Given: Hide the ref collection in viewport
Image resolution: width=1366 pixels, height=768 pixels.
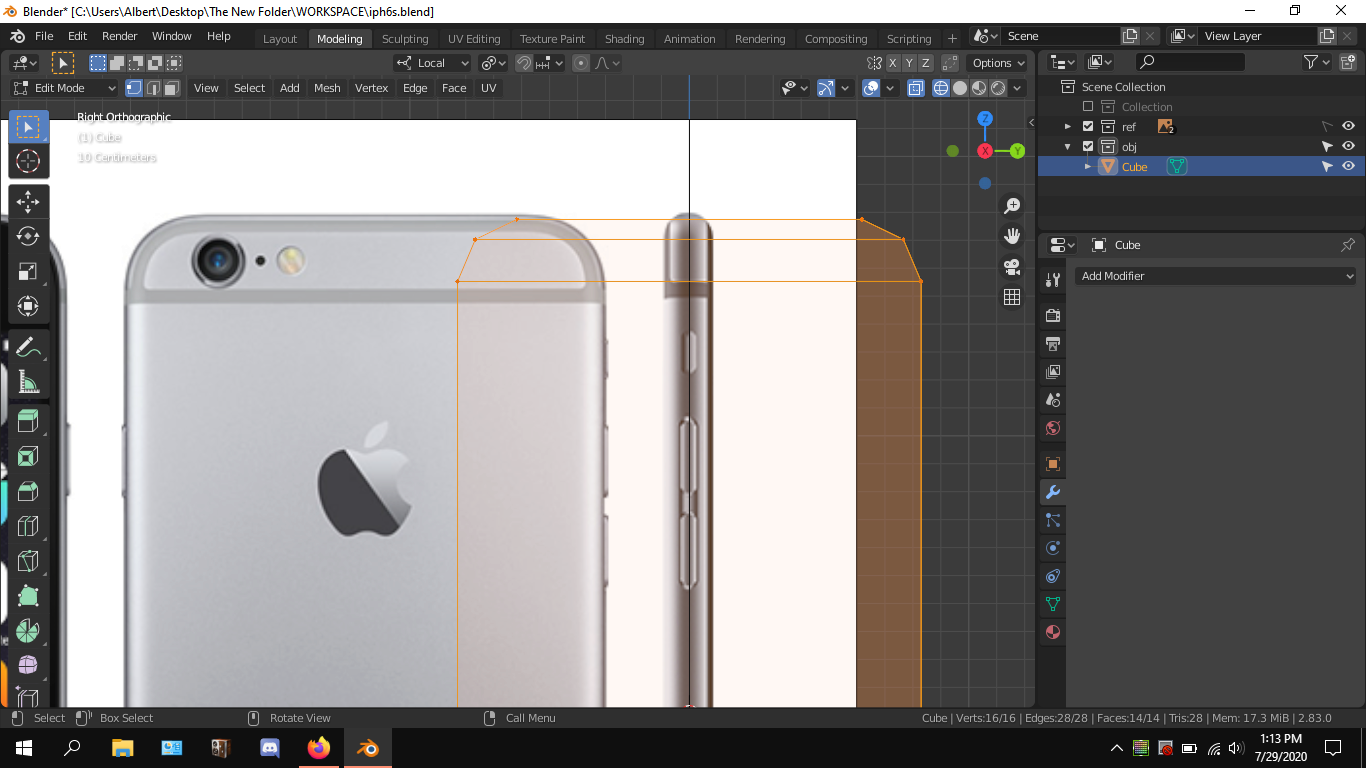Looking at the screenshot, I should coord(1348,127).
